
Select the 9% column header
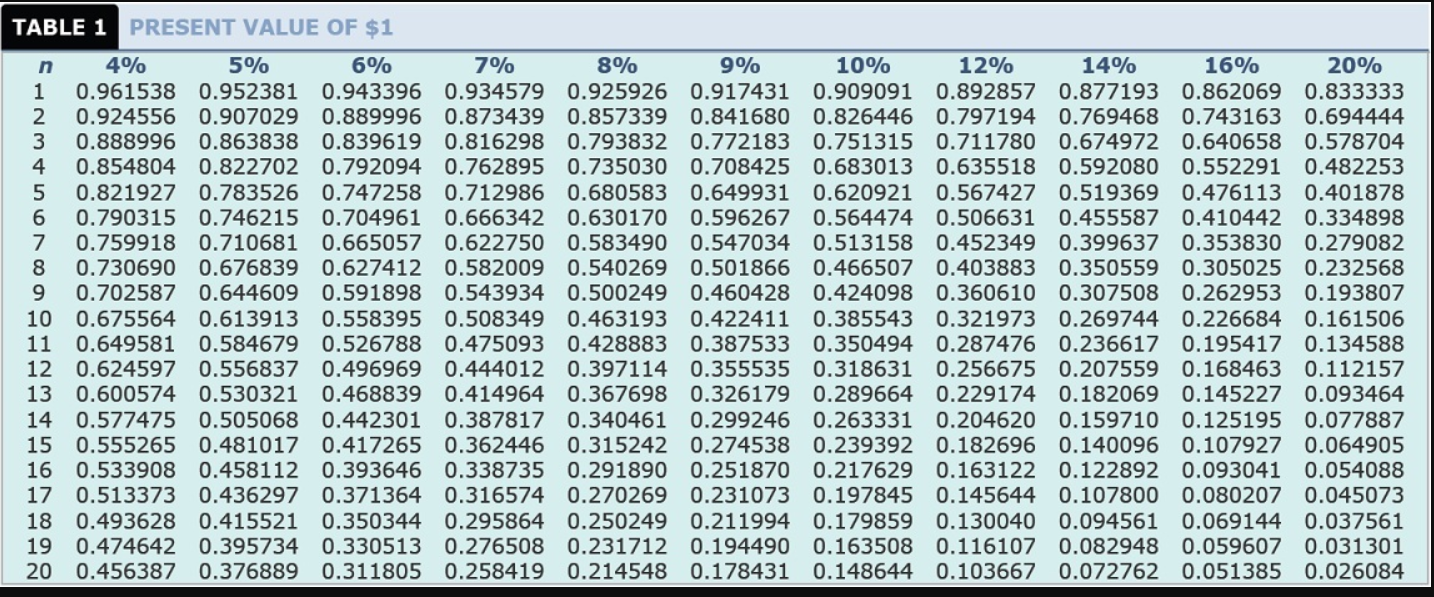pos(740,66)
